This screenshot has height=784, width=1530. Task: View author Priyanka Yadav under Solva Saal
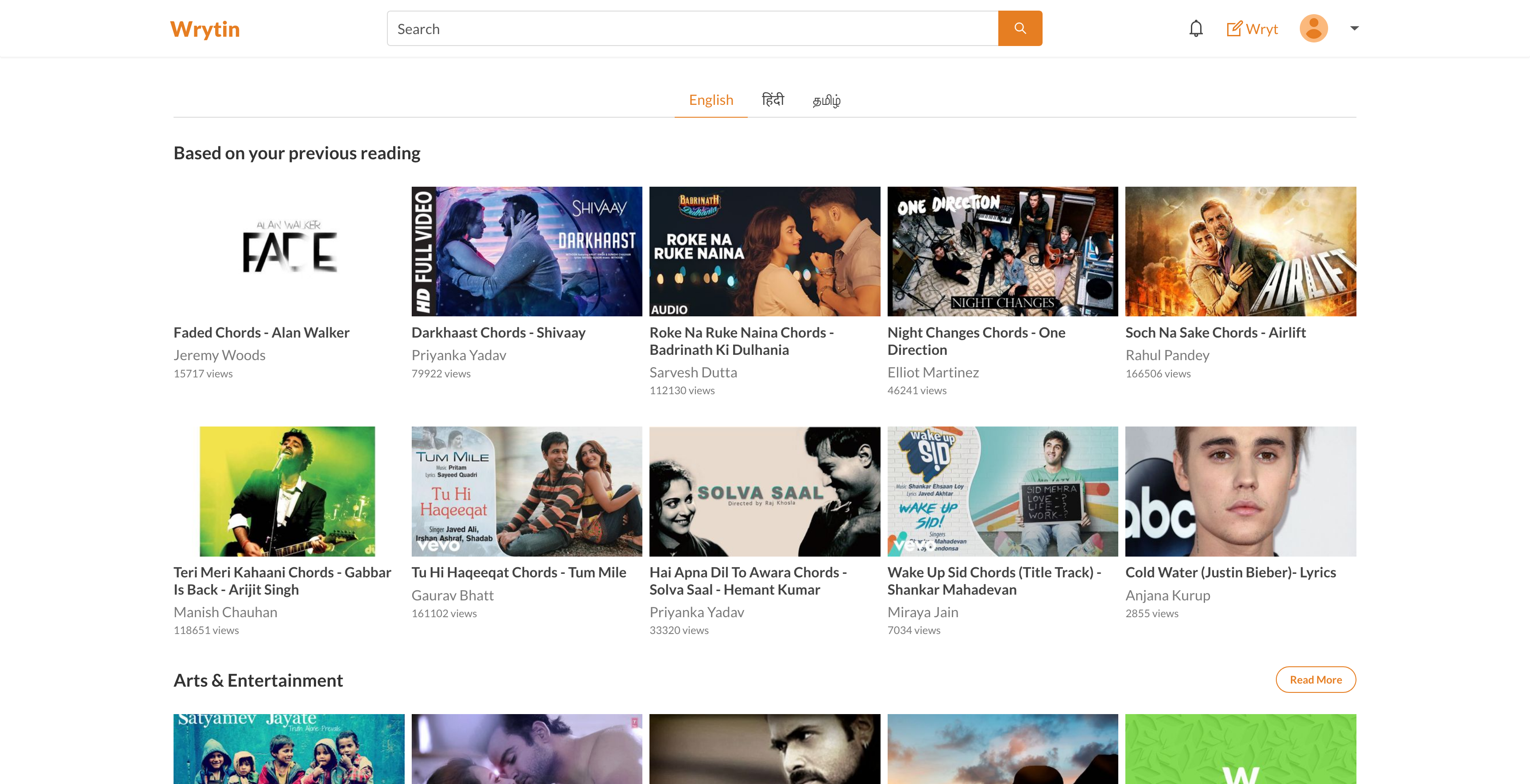coord(697,612)
